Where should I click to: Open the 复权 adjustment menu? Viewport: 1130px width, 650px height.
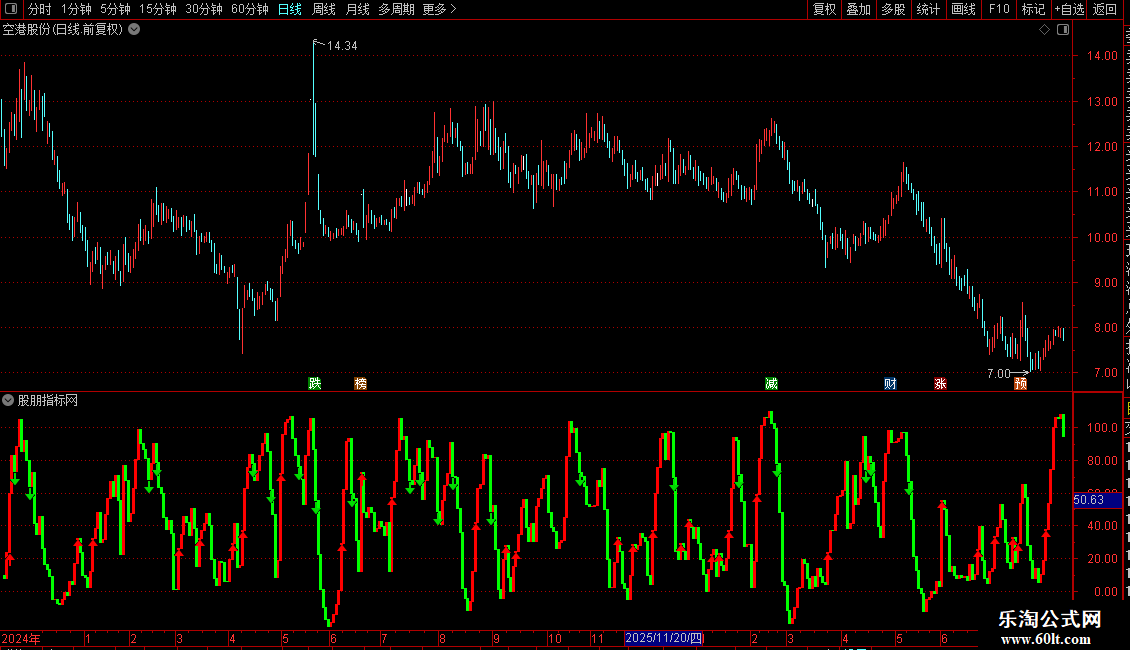(824, 9)
